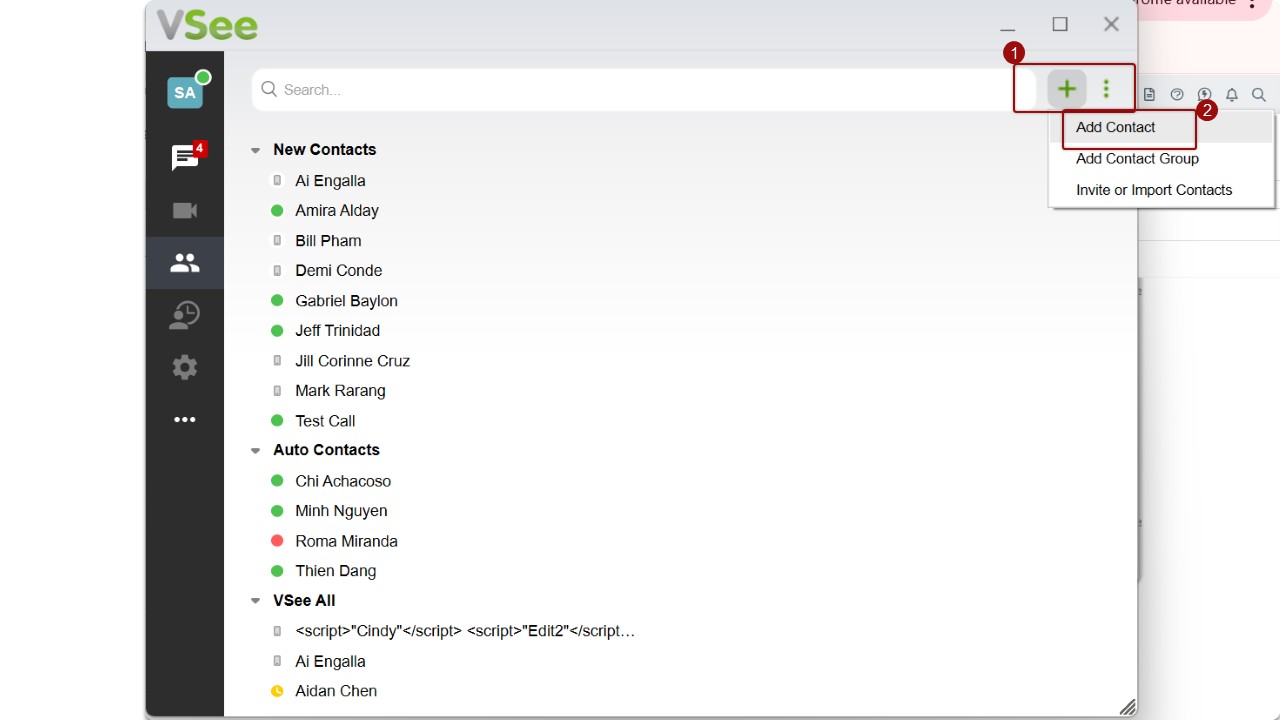Click the help question icon in background window
Viewport: 1280px width, 720px height.
click(1177, 95)
